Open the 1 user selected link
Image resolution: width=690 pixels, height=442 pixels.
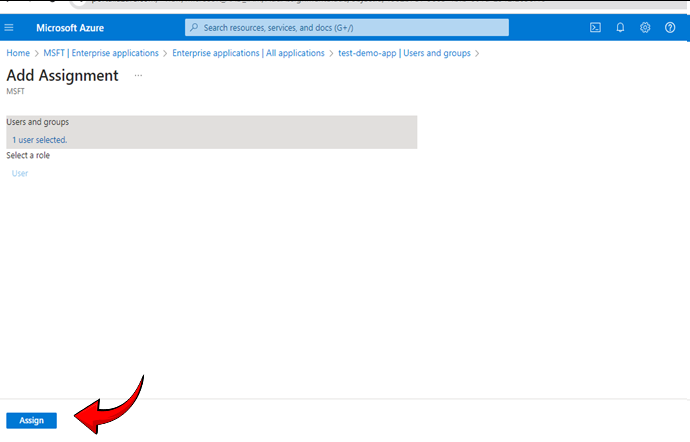point(40,140)
